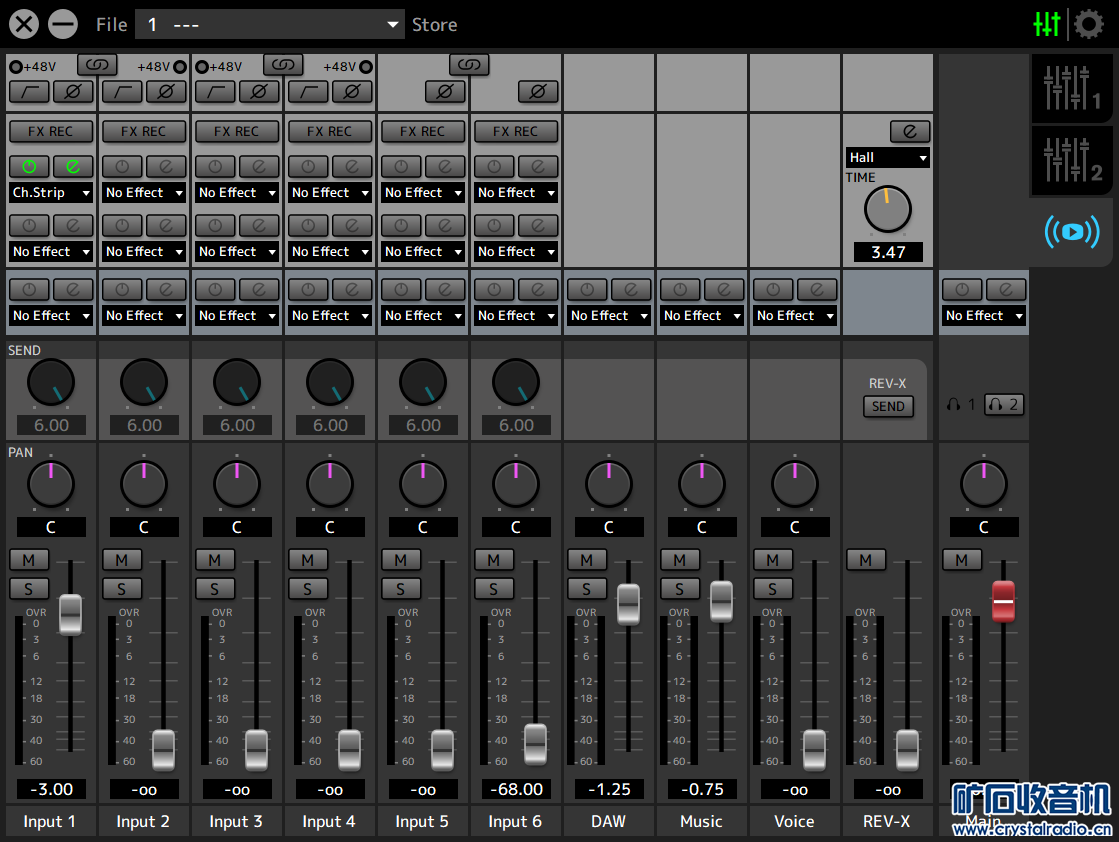
Task: Switch to the Mix 1 tab
Action: (1071, 89)
